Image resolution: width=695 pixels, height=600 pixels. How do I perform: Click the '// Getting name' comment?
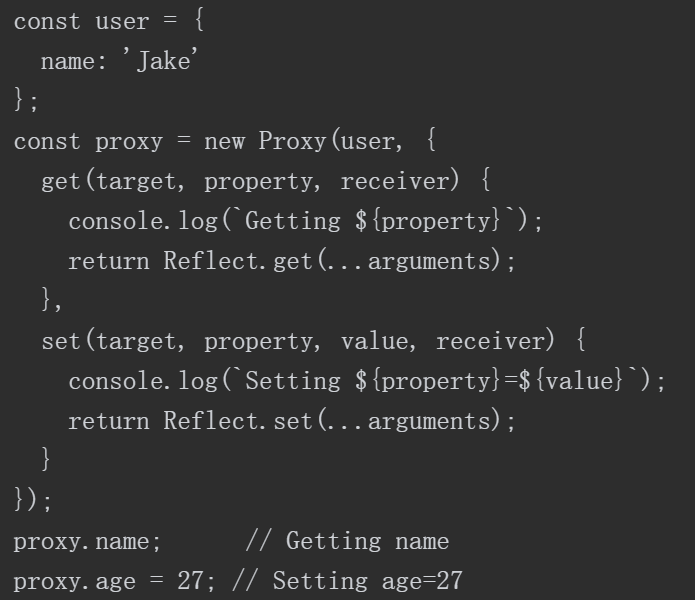[x=348, y=542]
